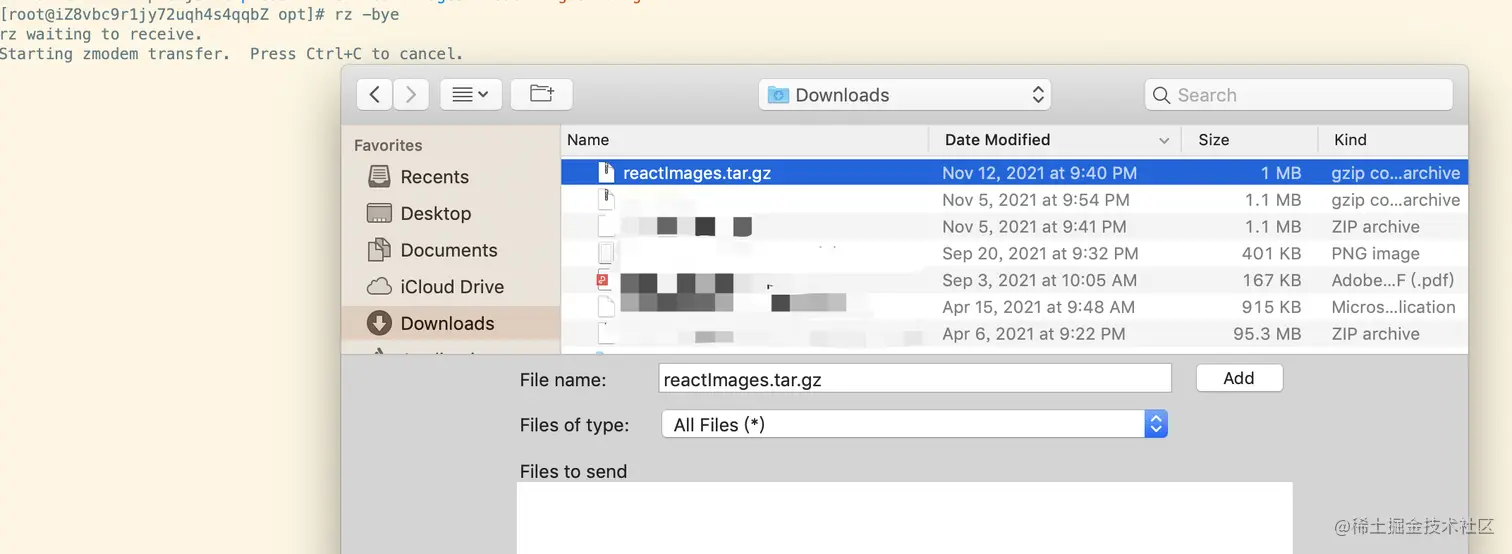
Task: Click the reactImages.tar.gz archive file icon
Action: point(605,172)
